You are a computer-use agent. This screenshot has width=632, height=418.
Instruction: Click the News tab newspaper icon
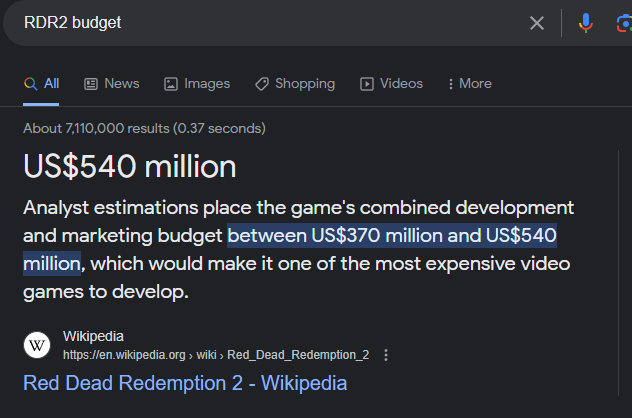point(91,84)
